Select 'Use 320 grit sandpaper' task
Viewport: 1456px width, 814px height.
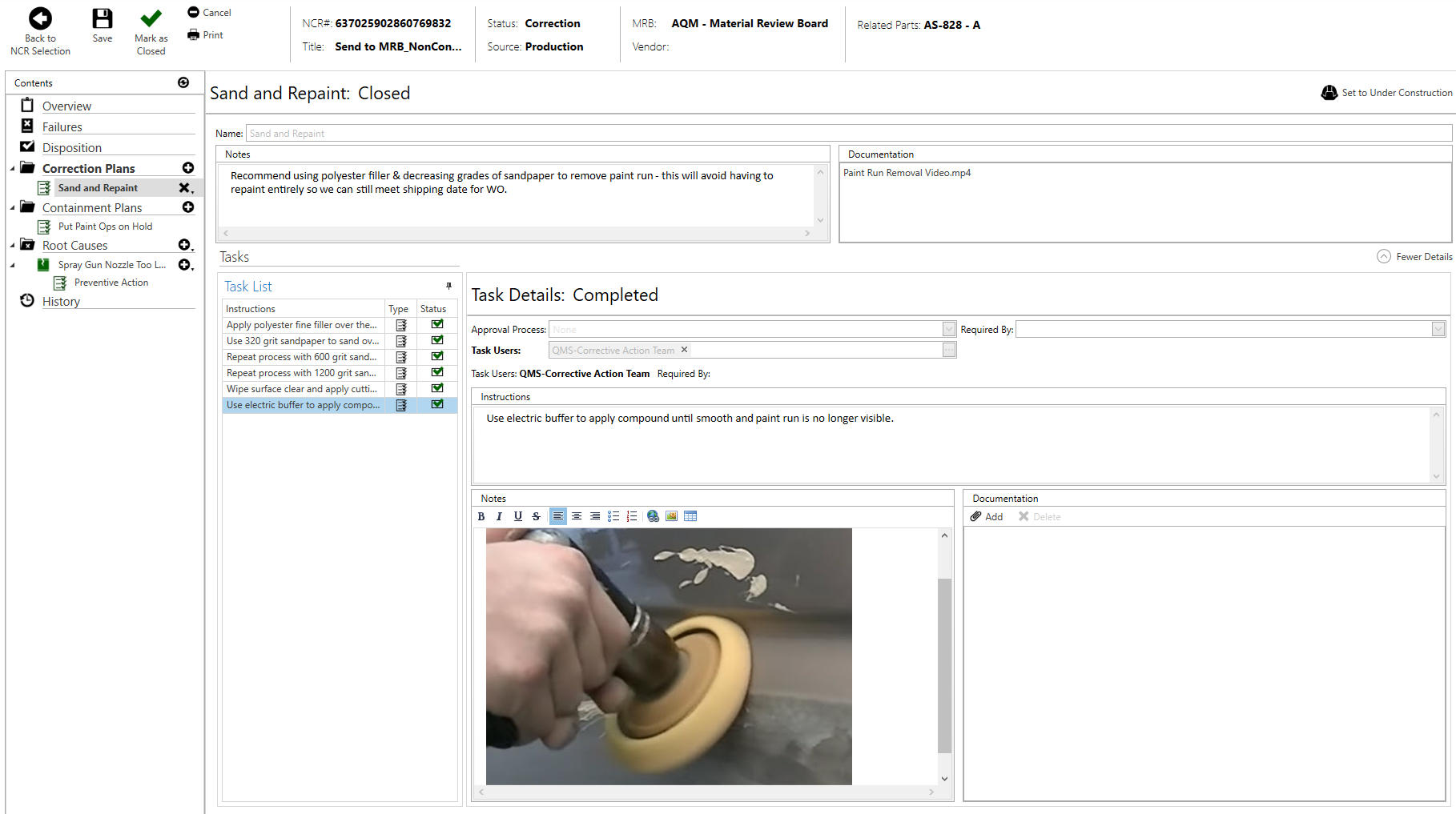coord(302,341)
